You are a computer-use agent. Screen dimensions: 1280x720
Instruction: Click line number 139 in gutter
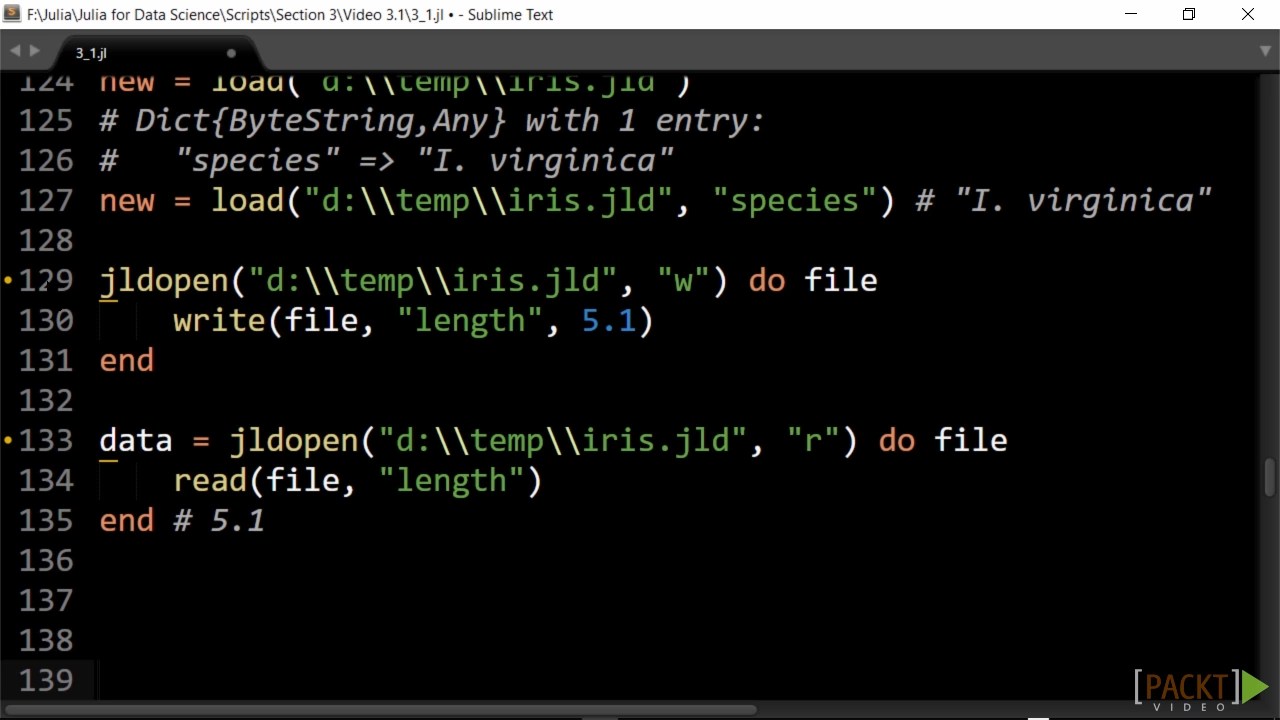click(x=46, y=680)
